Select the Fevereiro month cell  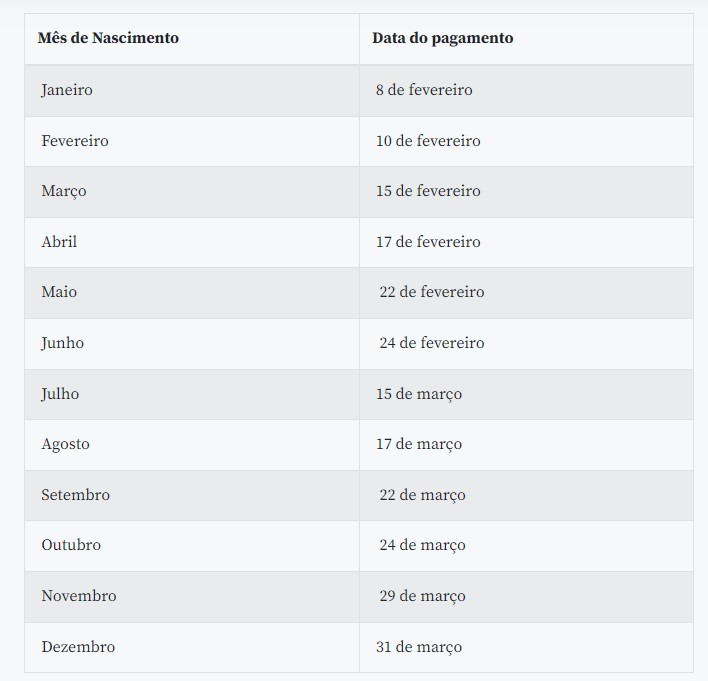(x=75, y=141)
